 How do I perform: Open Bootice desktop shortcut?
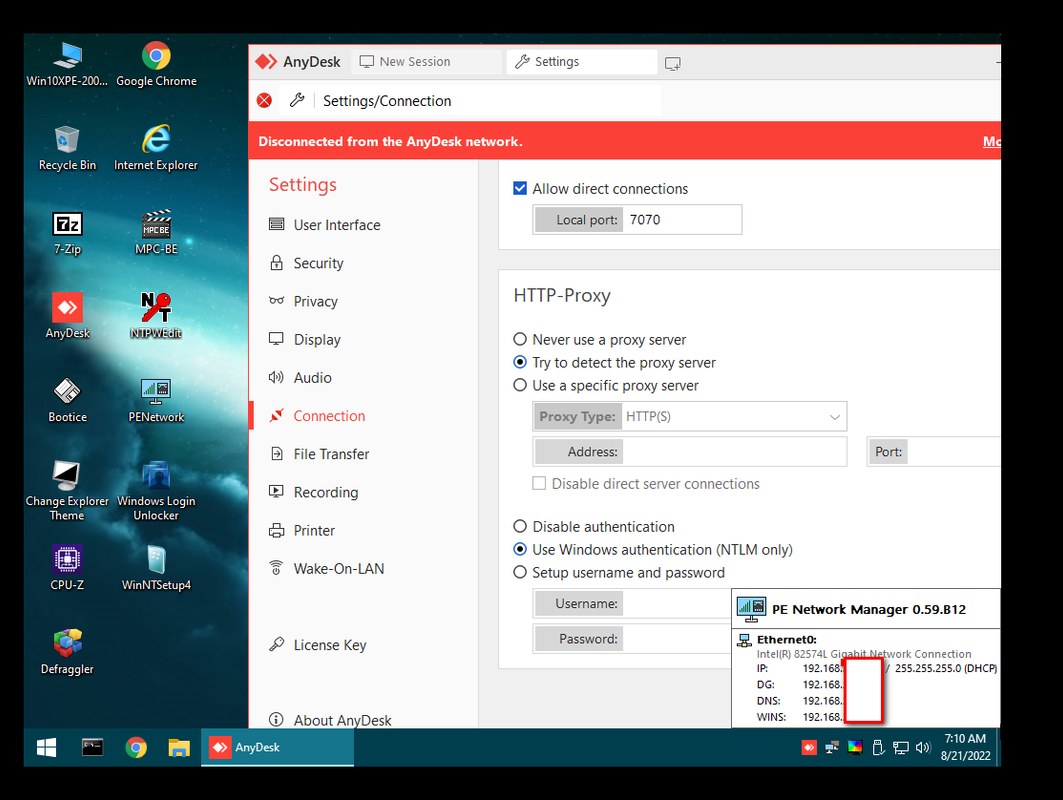click(x=67, y=400)
